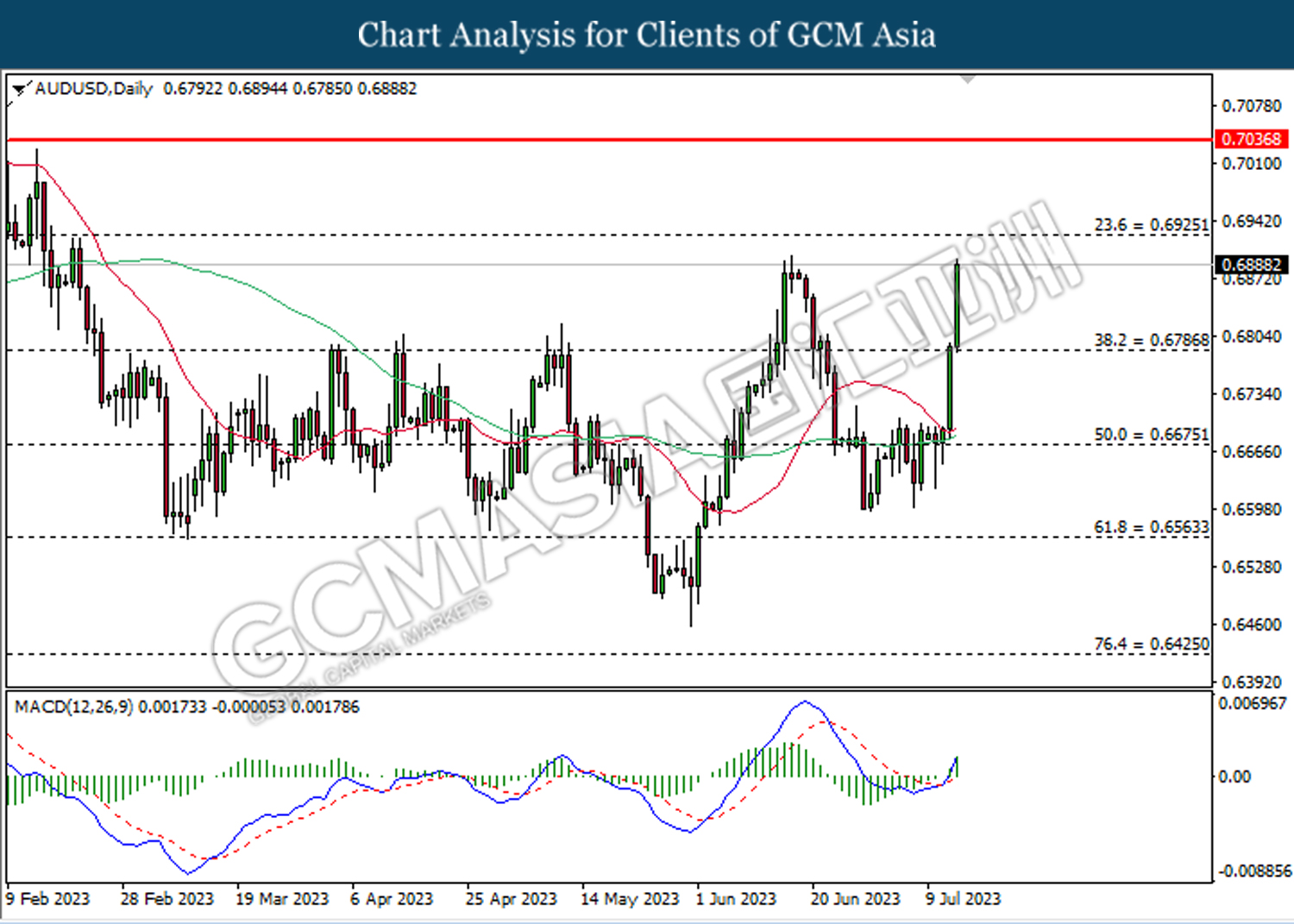1294x924 pixels.
Task: Click the 20 Jun 2023 date label
Action: click(x=855, y=899)
